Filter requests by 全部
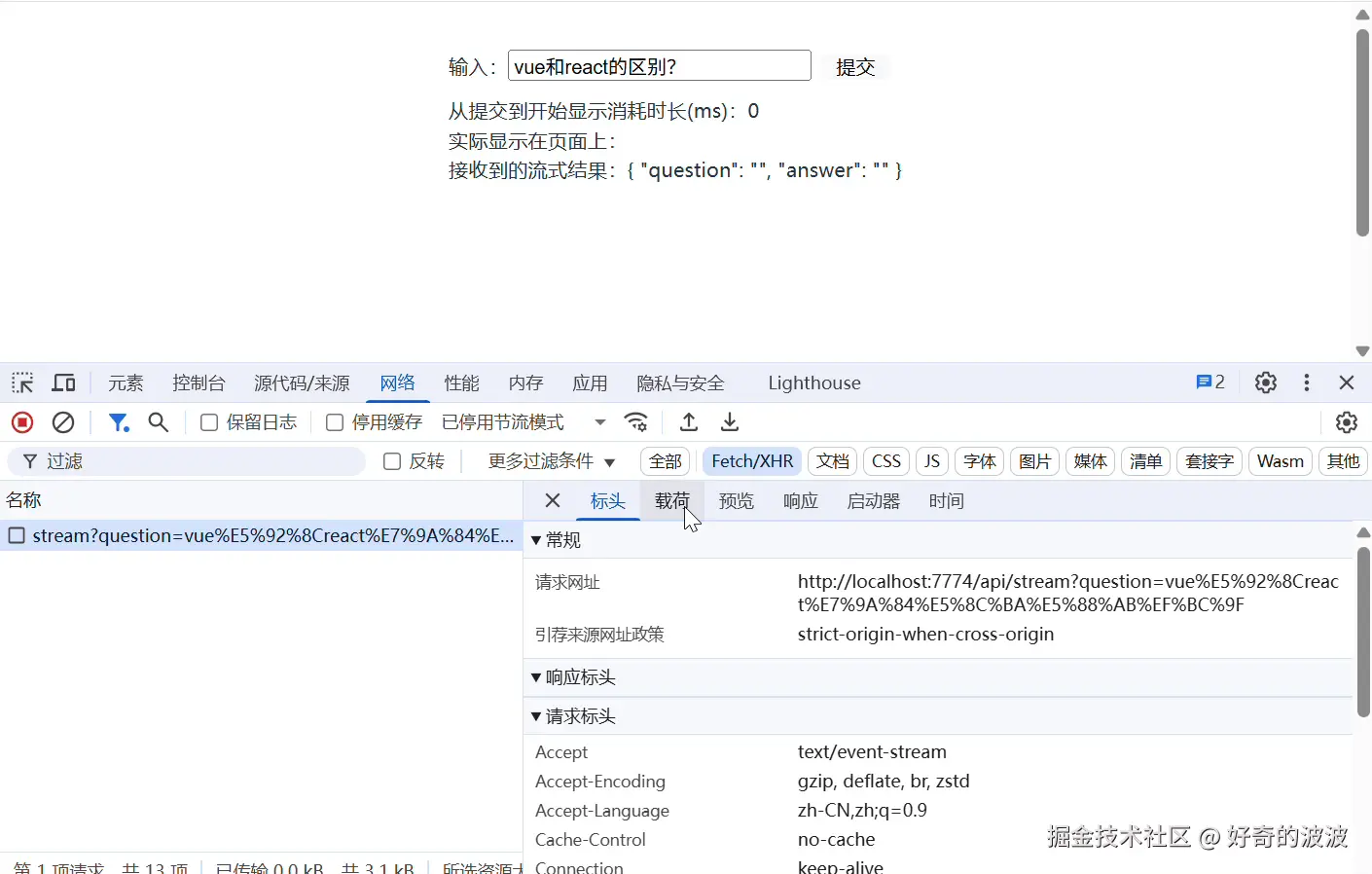The image size is (1372, 874). 666,461
